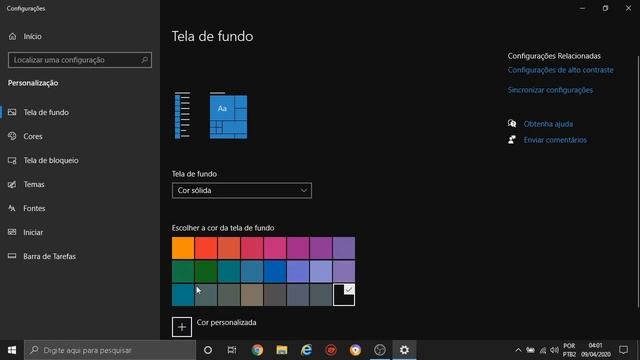Launch Internet Explorer from taskbar
This screenshot has height=360, width=640.
(x=306, y=350)
